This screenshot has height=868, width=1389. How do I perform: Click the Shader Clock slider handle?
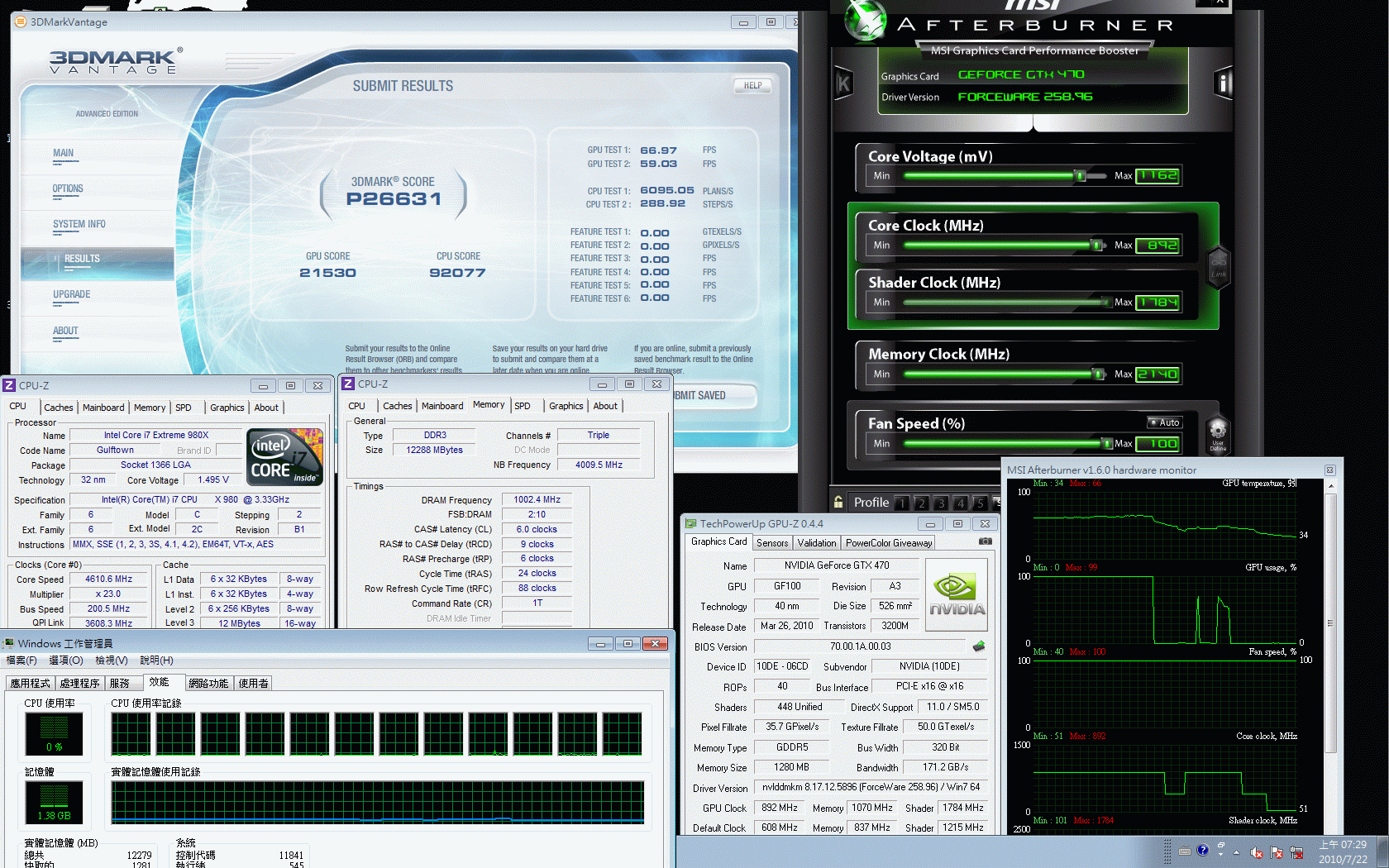tap(1106, 302)
